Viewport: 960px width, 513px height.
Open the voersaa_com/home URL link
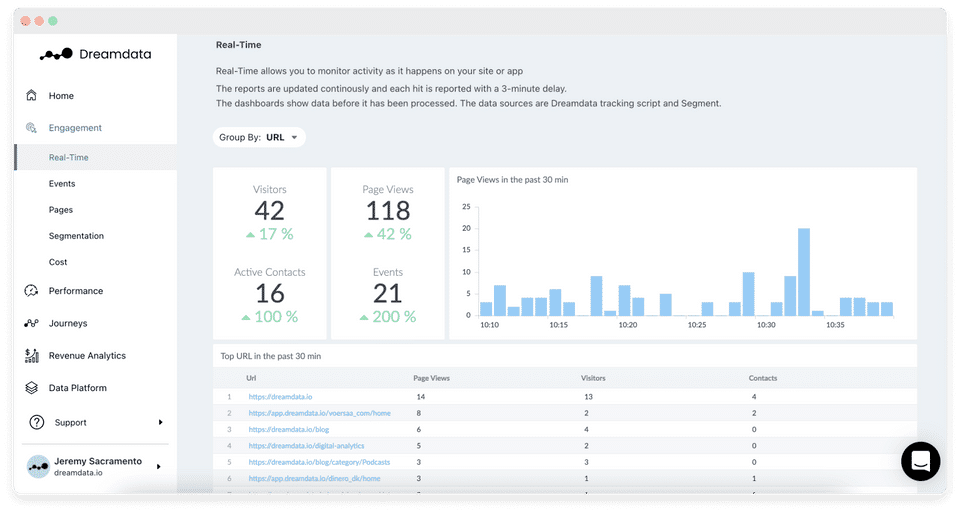click(320, 413)
